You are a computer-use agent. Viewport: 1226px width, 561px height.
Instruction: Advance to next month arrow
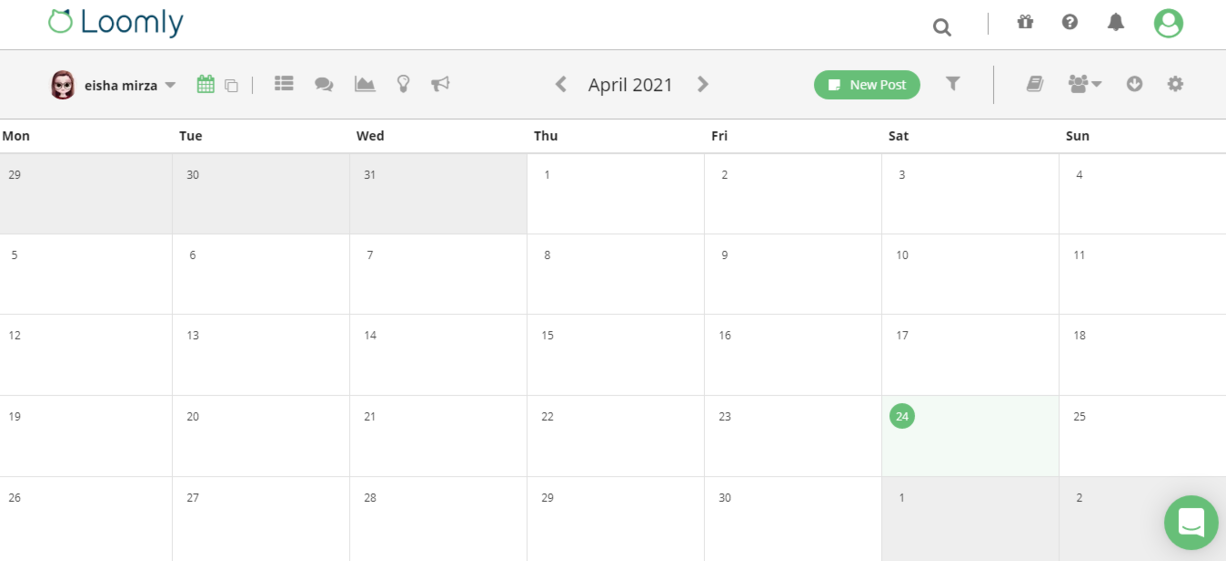[x=703, y=84]
